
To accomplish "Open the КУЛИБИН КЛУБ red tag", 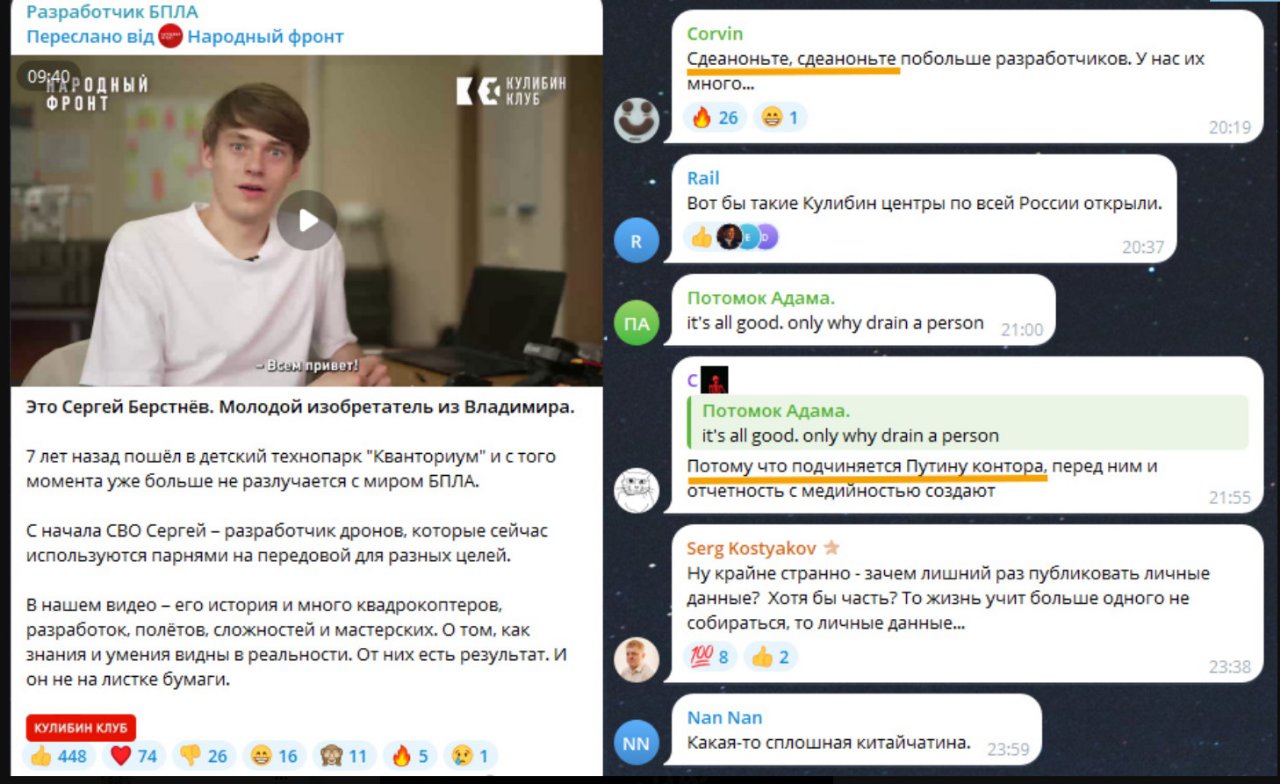I will (80, 727).
